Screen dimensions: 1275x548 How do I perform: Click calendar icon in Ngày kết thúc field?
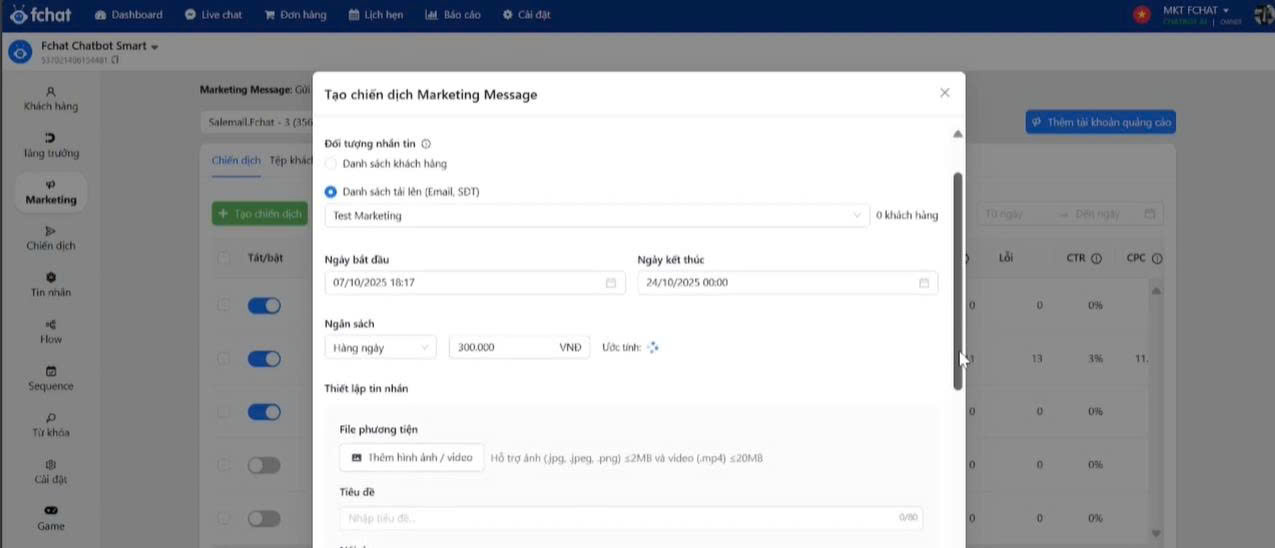[x=924, y=283]
